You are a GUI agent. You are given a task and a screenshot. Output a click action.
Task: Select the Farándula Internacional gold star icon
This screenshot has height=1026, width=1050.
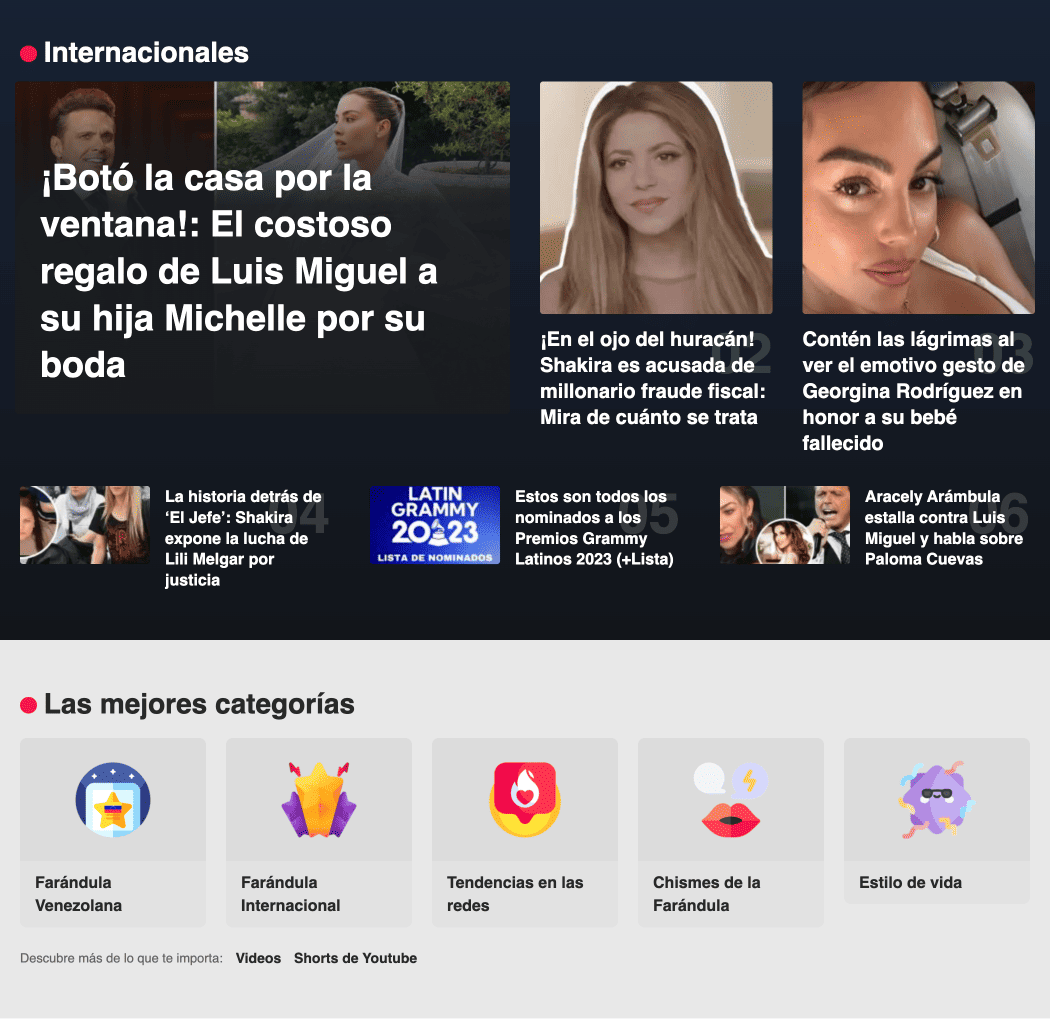click(319, 800)
